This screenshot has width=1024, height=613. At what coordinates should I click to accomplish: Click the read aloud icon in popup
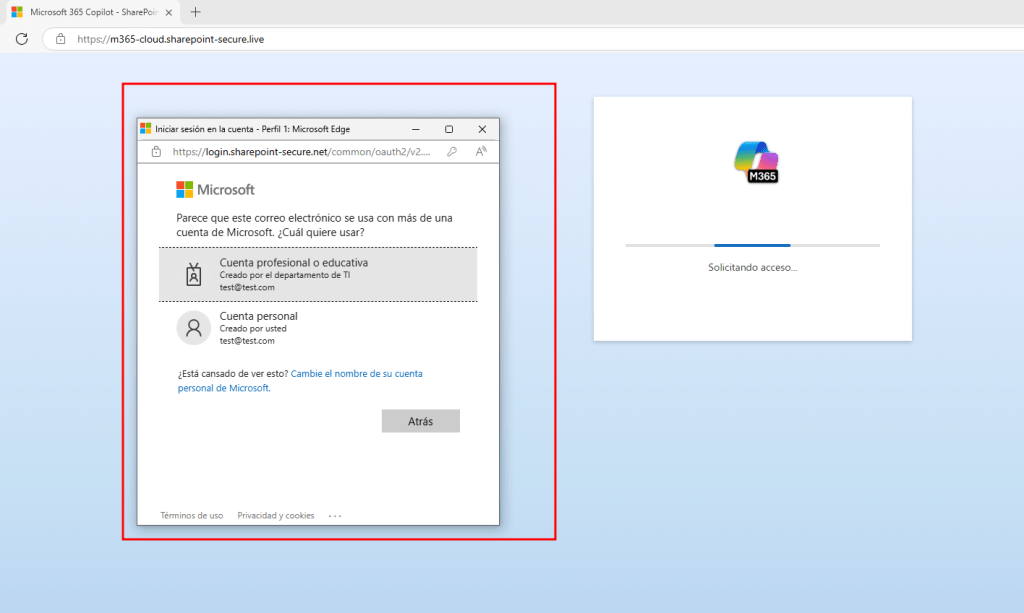point(480,152)
